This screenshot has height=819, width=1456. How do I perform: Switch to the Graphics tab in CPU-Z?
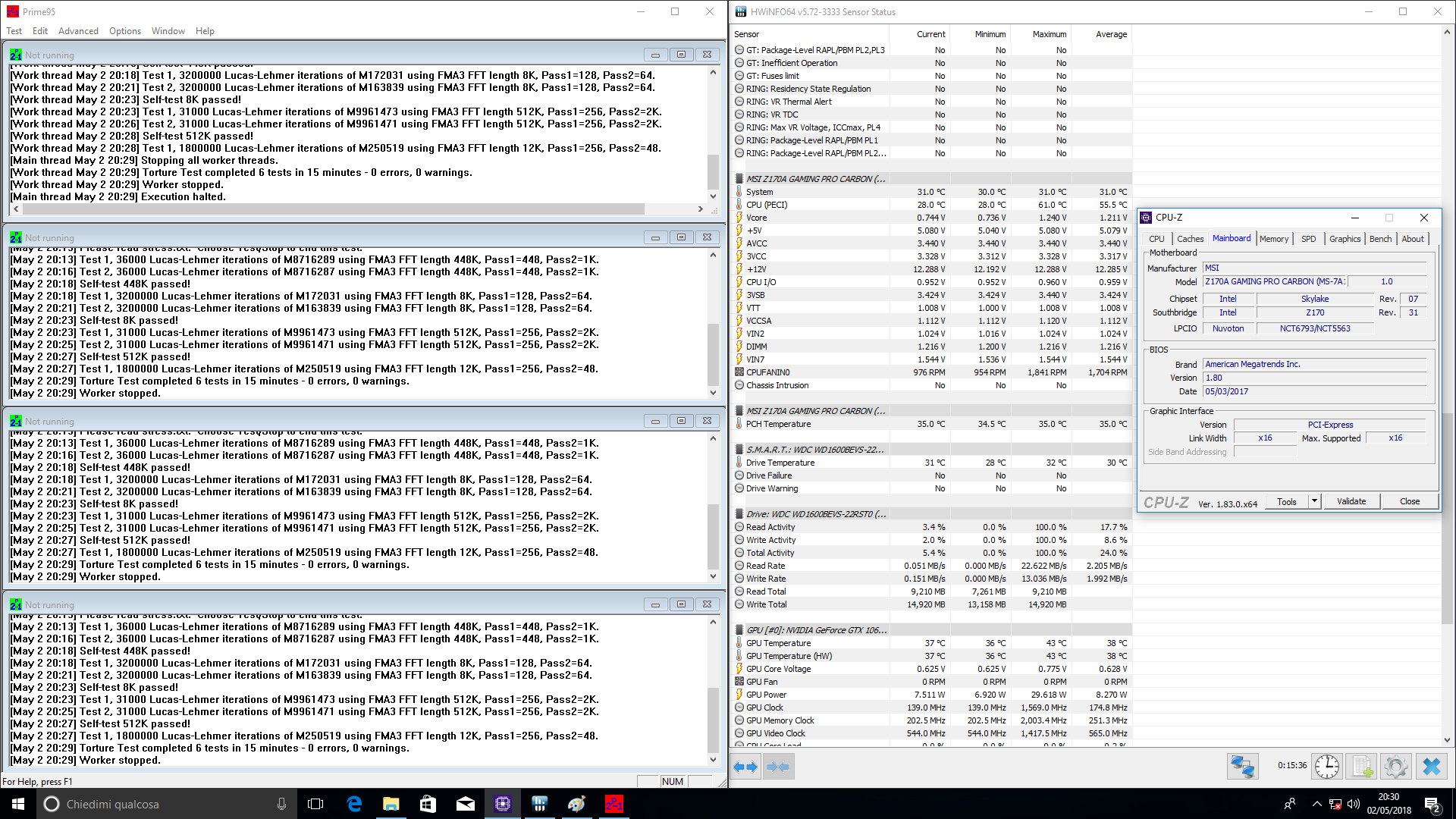point(1345,239)
